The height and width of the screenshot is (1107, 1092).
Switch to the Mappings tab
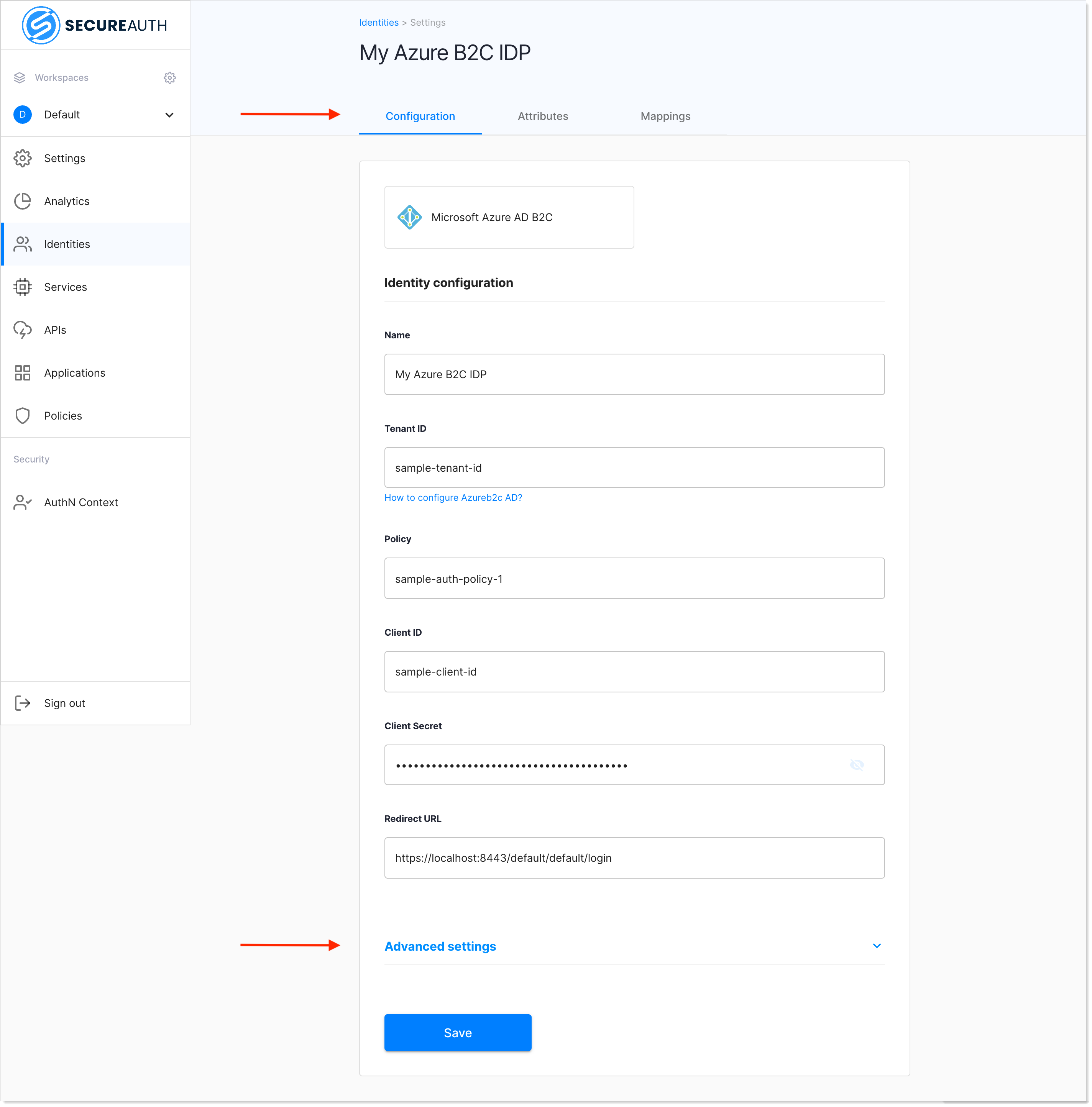(665, 115)
